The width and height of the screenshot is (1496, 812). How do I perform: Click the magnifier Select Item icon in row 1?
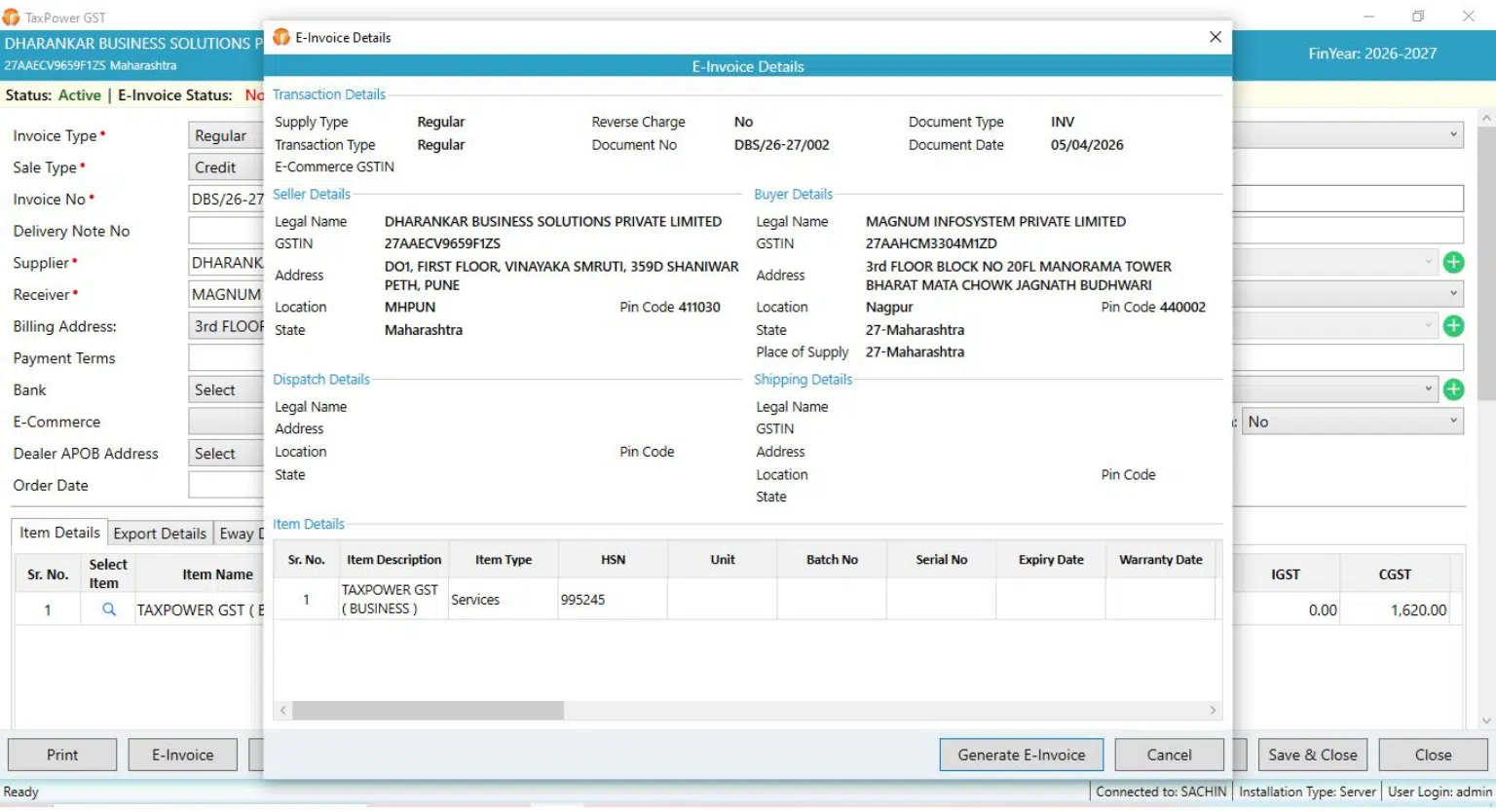(109, 609)
